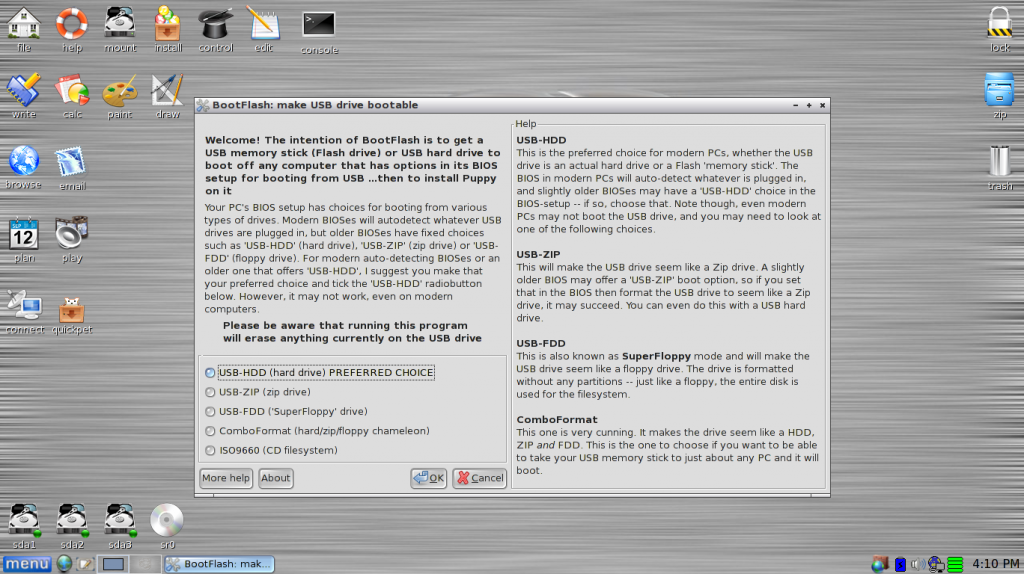Viewport: 1024px width, 574px height.
Task: Open the taskbar menu button
Action: pyautogui.click(x=27, y=564)
